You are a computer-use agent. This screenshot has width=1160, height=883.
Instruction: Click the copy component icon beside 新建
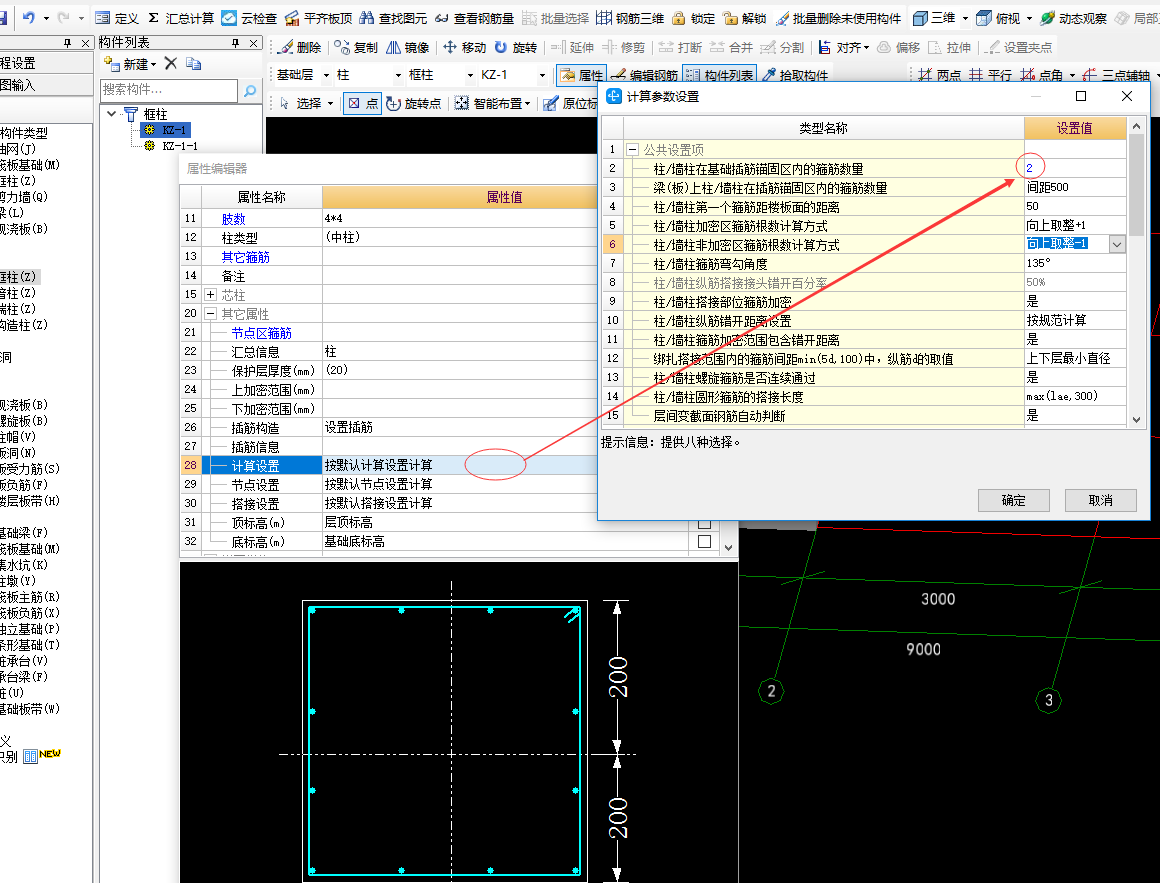[x=194, y=64]
